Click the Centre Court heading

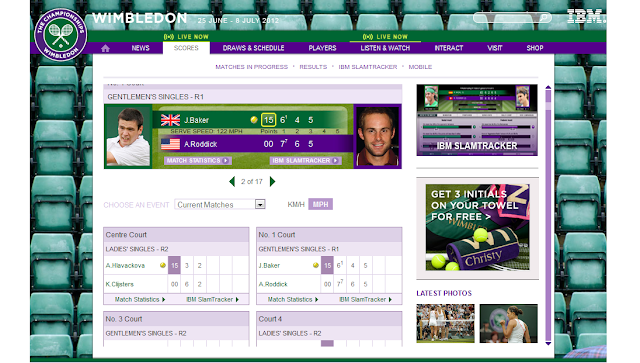[126, 235]
